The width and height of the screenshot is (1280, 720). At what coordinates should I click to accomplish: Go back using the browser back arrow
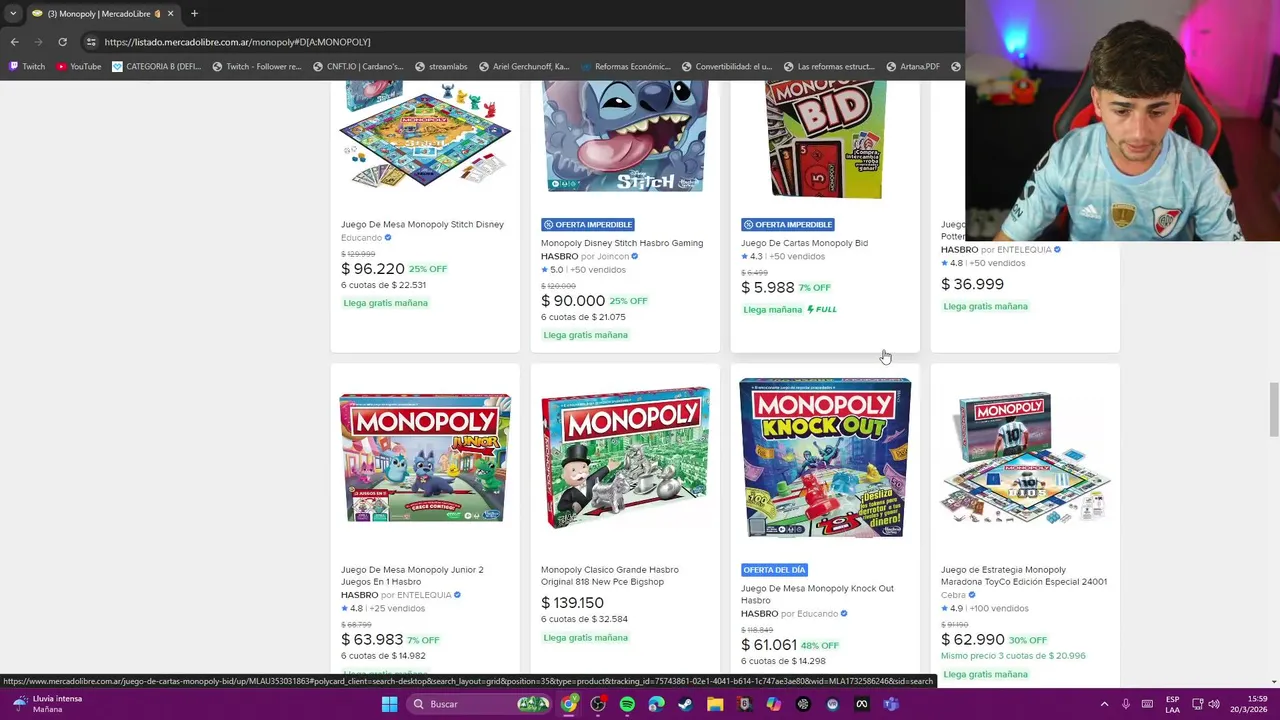click(x=14, y=42)
